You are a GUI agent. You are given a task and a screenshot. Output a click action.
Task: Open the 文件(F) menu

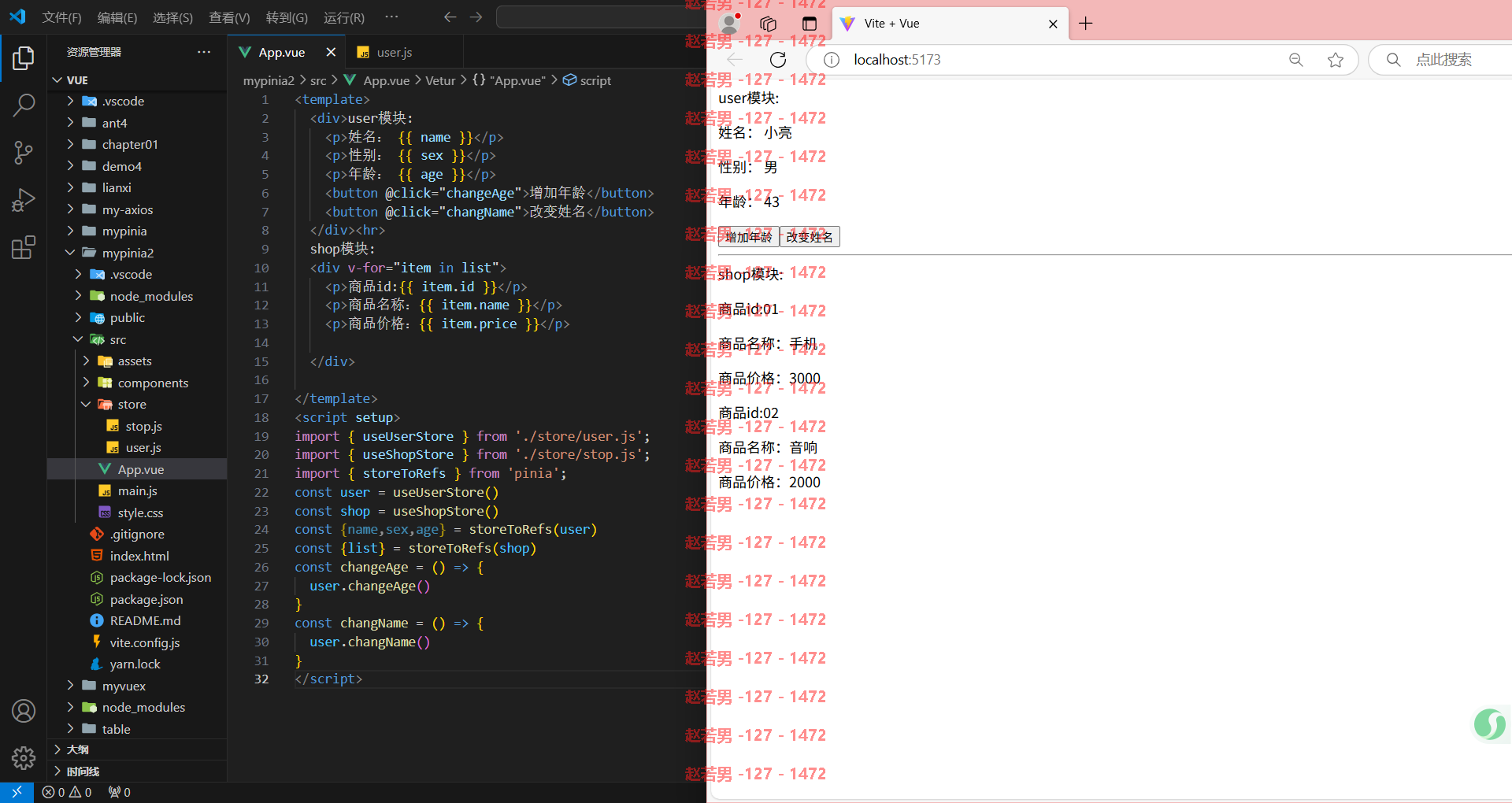pos(61,17)
